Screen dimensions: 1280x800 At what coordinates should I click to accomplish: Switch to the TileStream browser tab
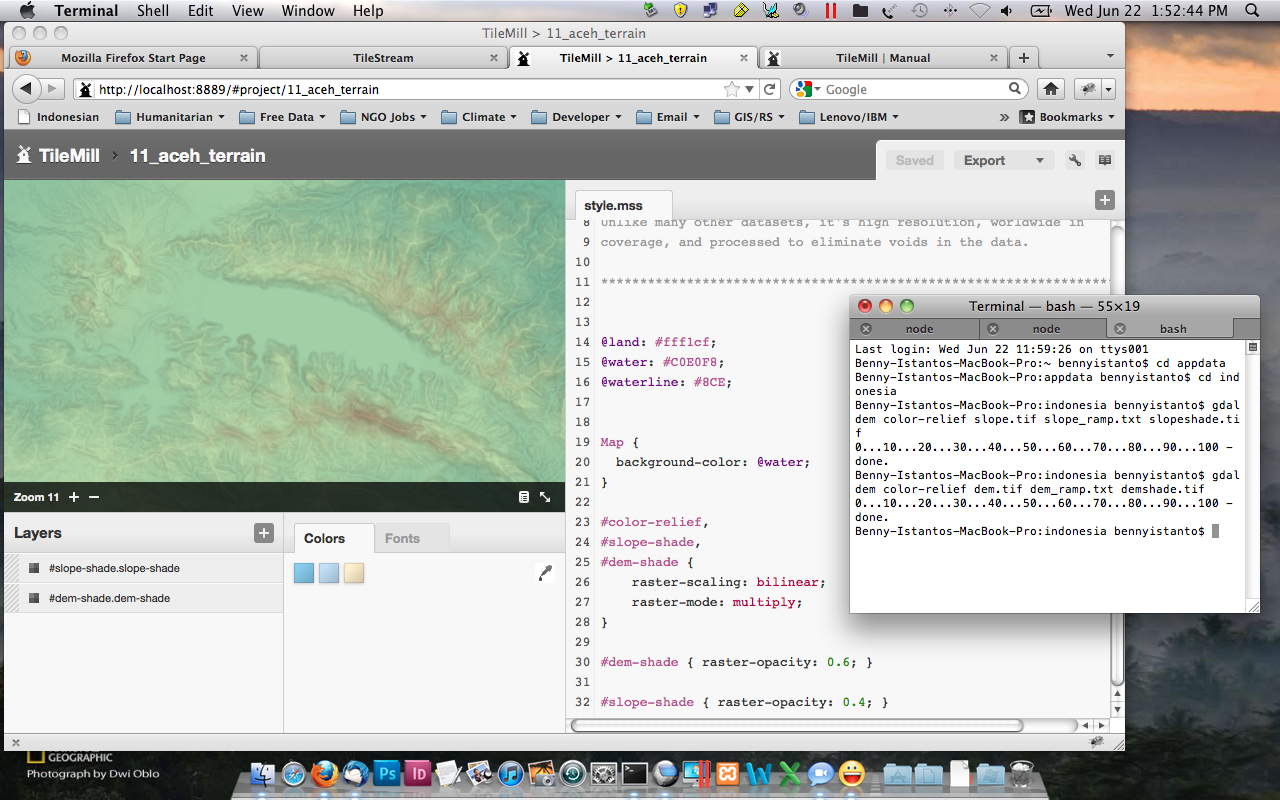click(x=383, y=58)
